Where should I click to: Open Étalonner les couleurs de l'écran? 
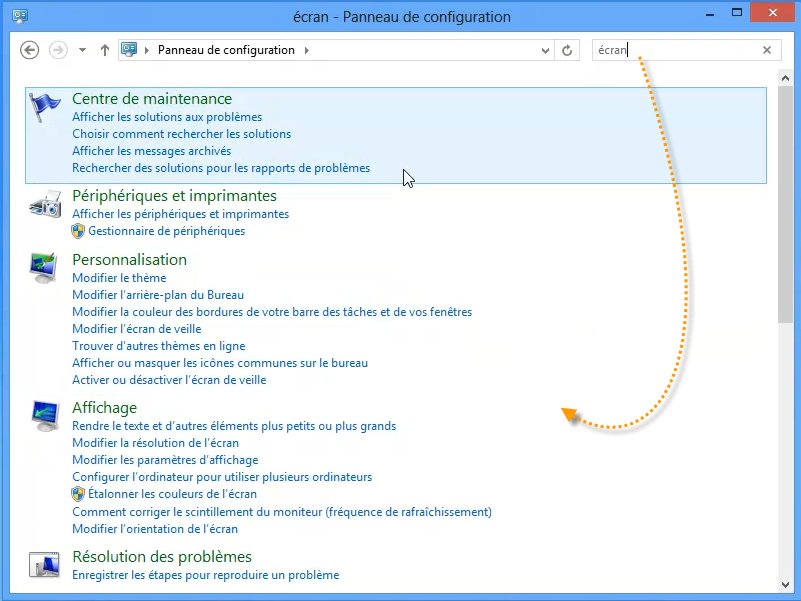click(x=172, y=494)
